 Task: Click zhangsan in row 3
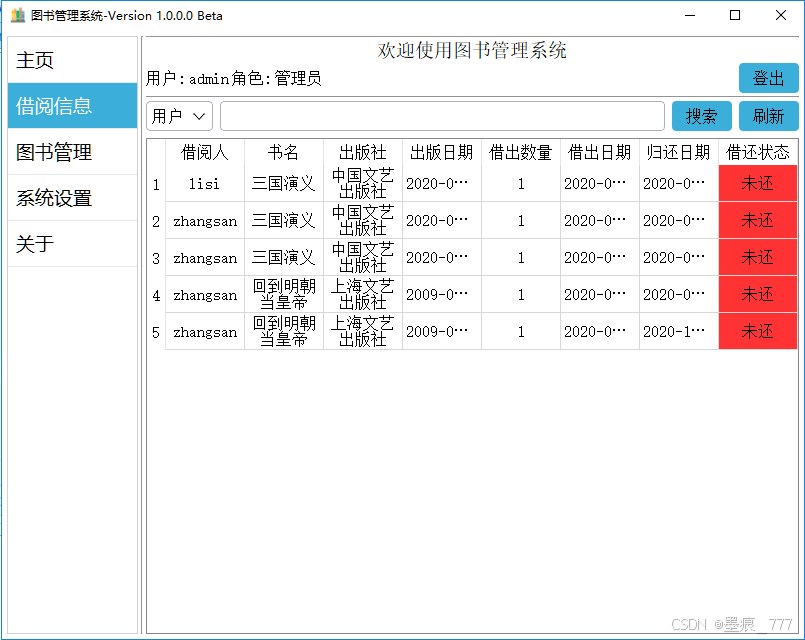pyautogui.click(x=205, y=258)
